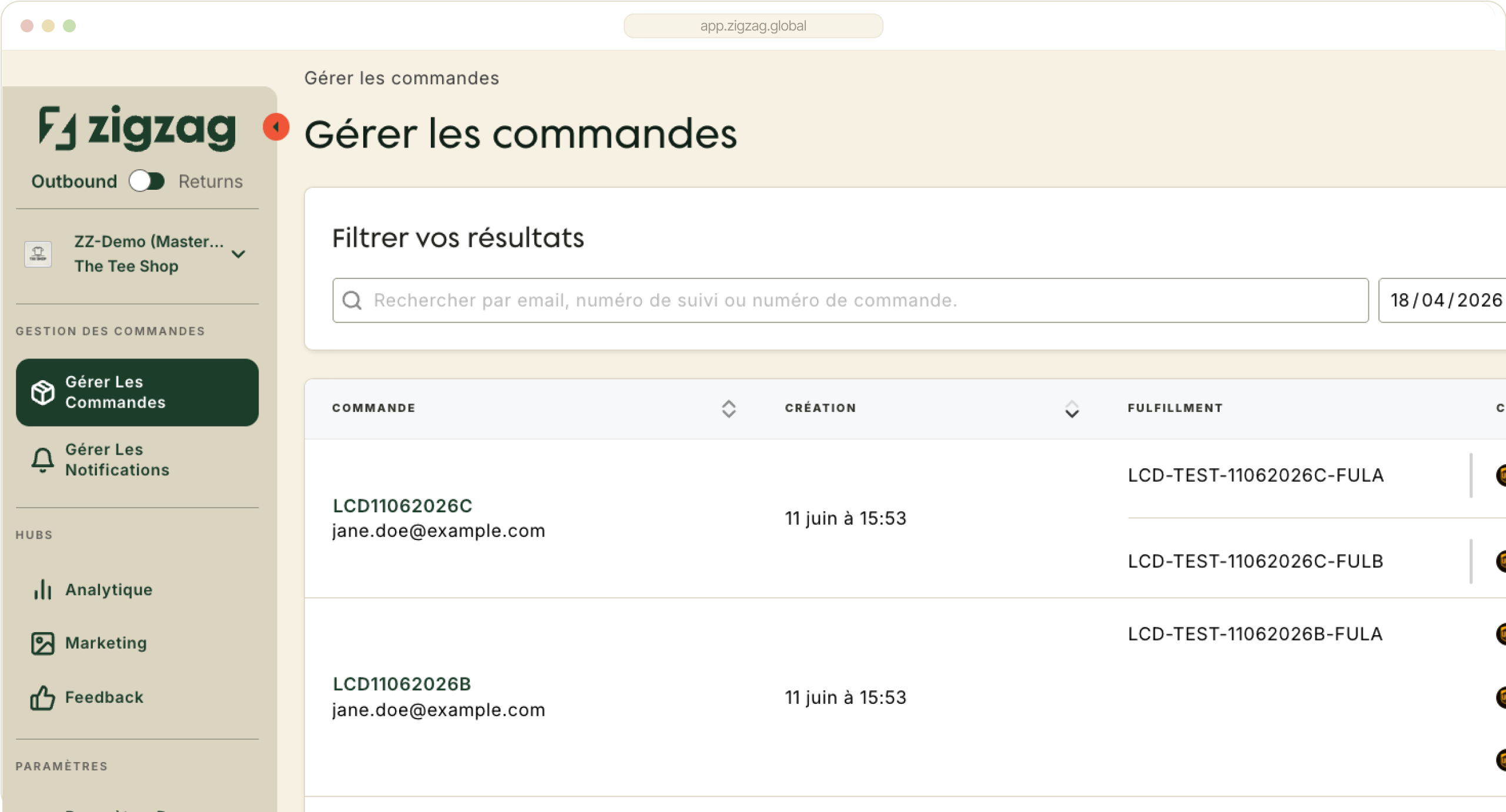Sort by the Commande column arrows
This screenshot has width=1506, height=812.
coord(728,408)
